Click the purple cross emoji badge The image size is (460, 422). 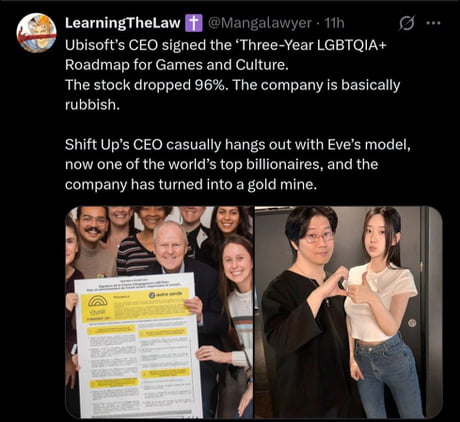tap(194, 23)
